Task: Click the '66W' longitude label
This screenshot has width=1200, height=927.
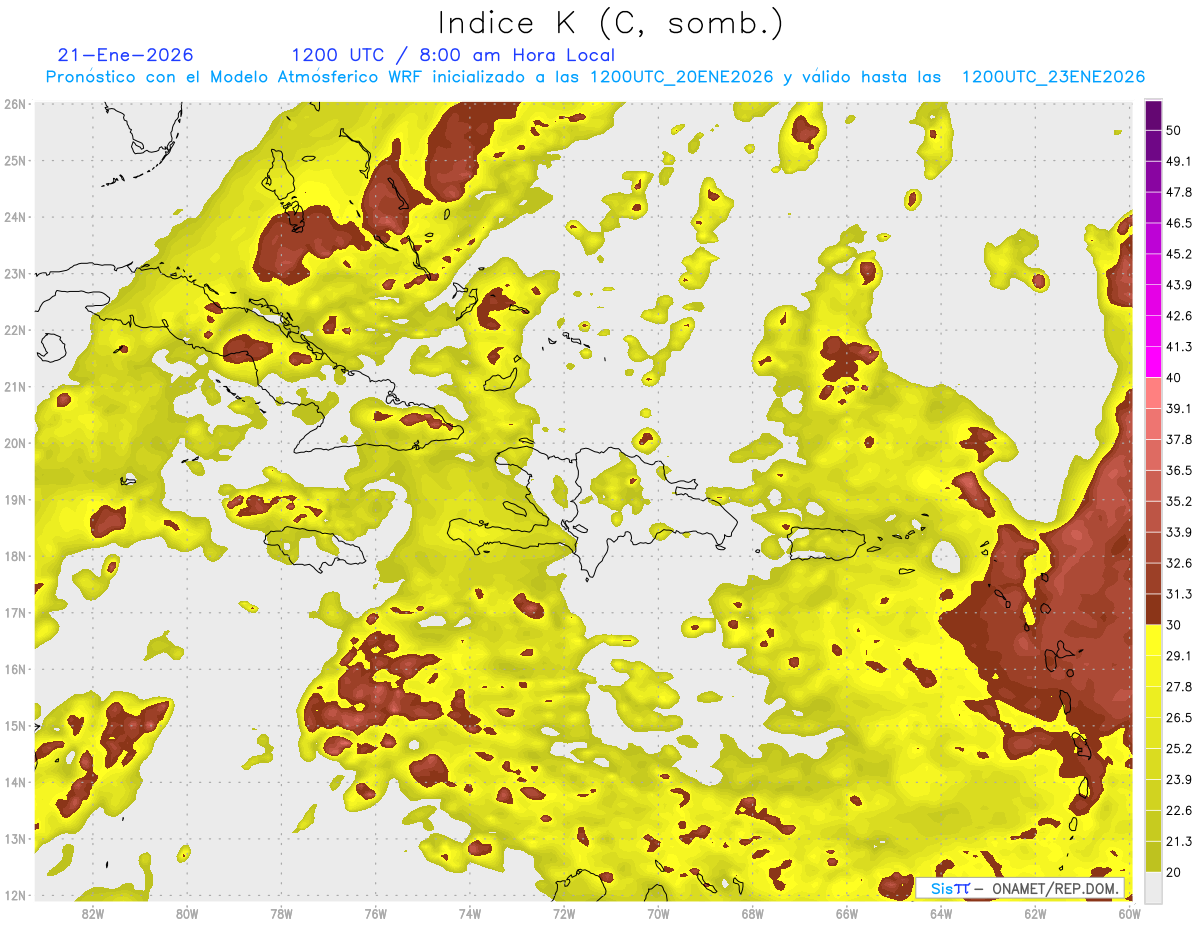Action: [847, 914]
